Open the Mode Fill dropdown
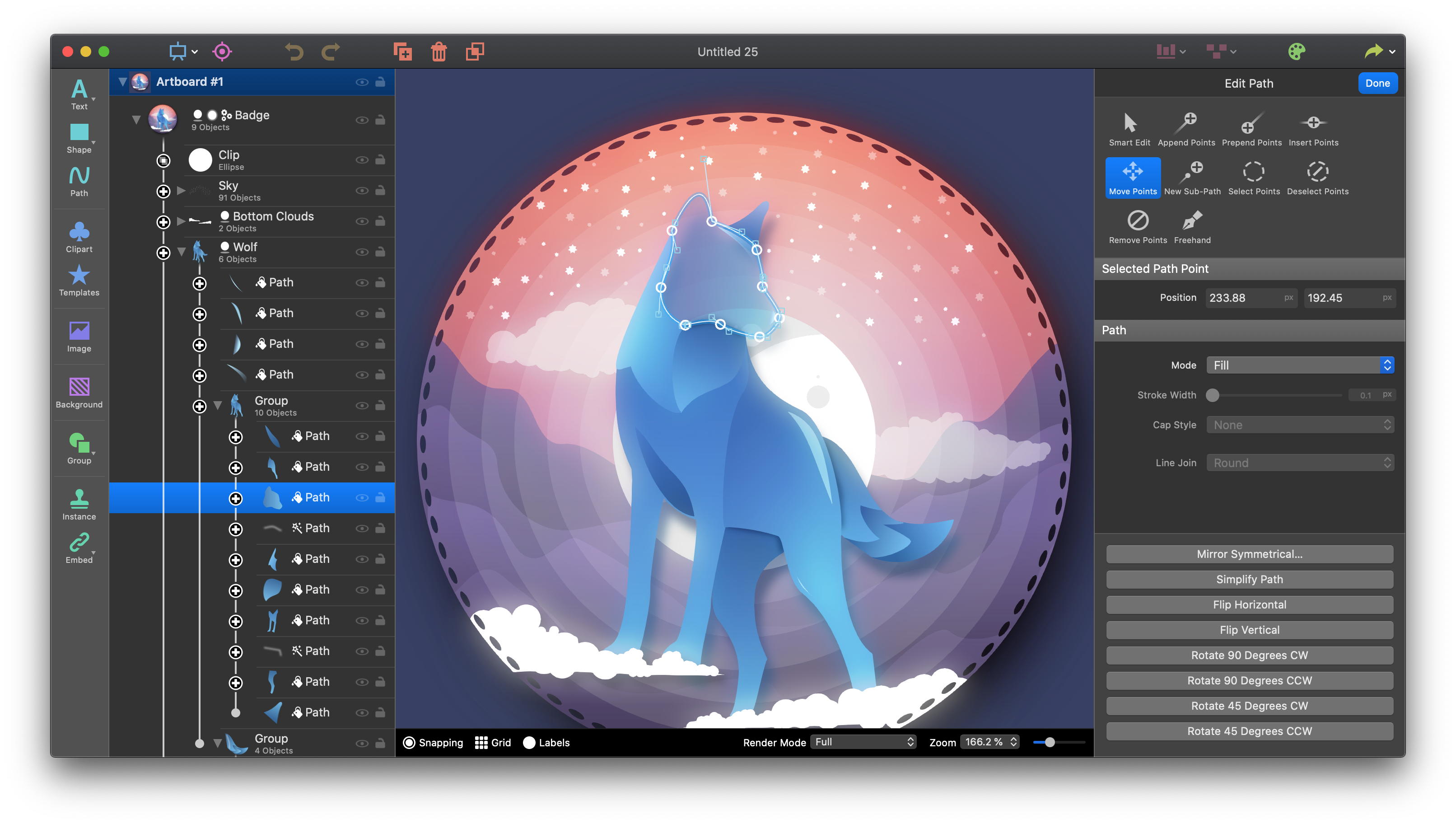 [1300, 365]
